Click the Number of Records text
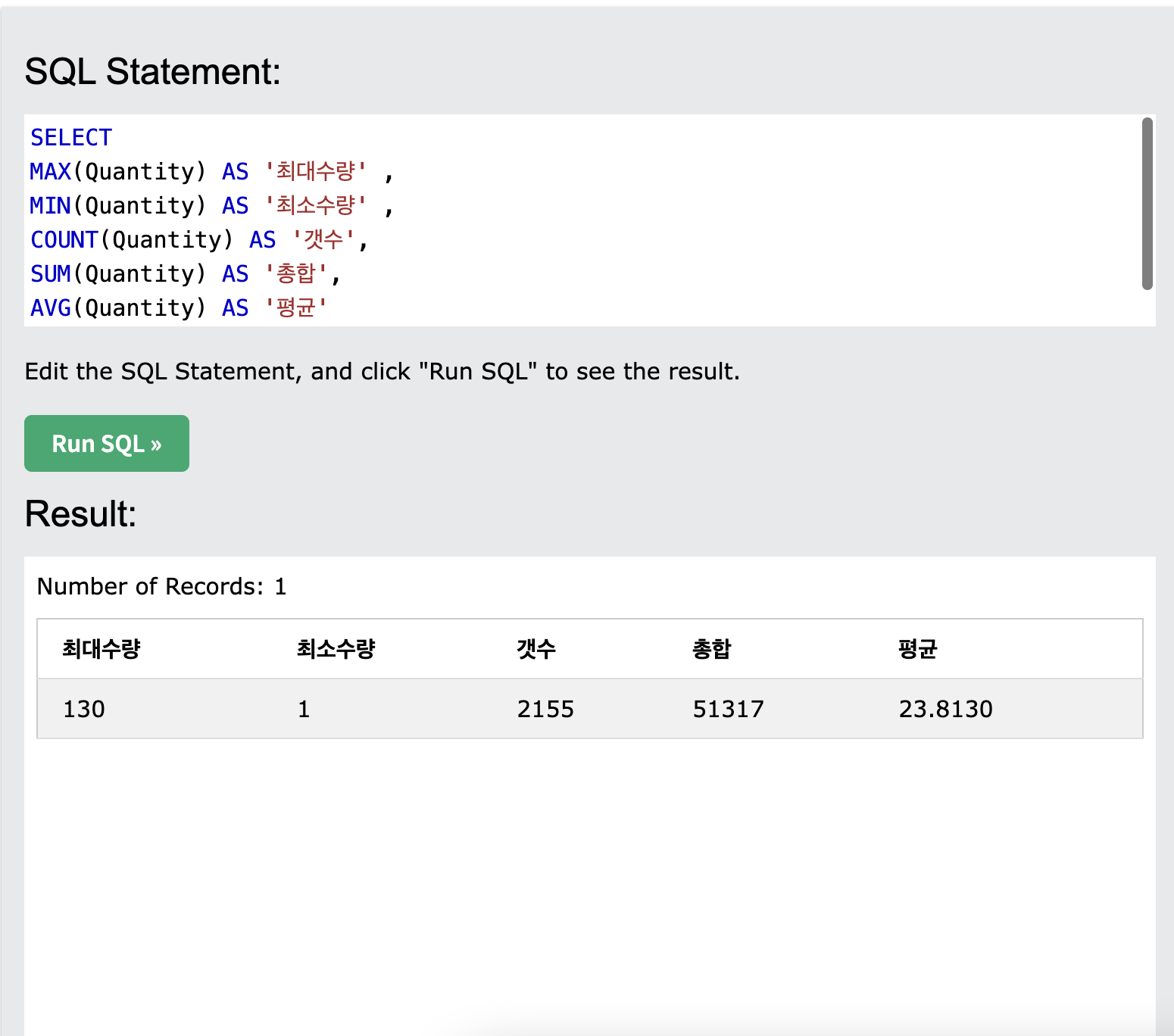Image resolution: width=1174 pixels, height=1036 pixels. [x=162, y=587]
